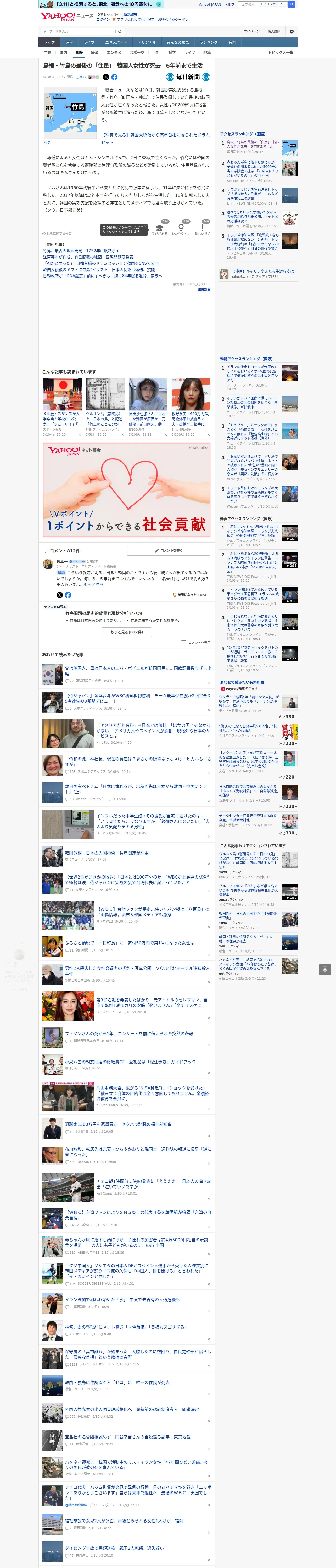Click the 3.11 search donation banner
Image resolution: width=336 pixels, height=1568 pixels.
click(x=101, y=4)
